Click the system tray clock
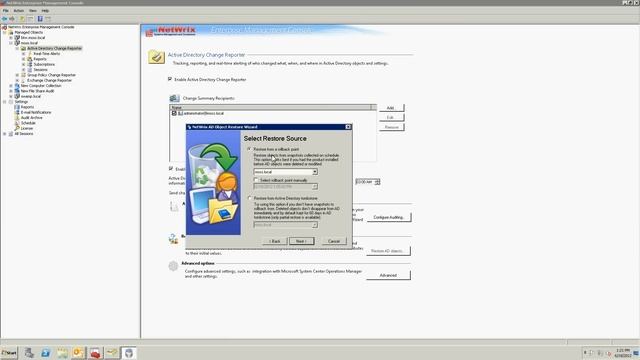Viewport: 640px width, 360px height. [623, 353]
